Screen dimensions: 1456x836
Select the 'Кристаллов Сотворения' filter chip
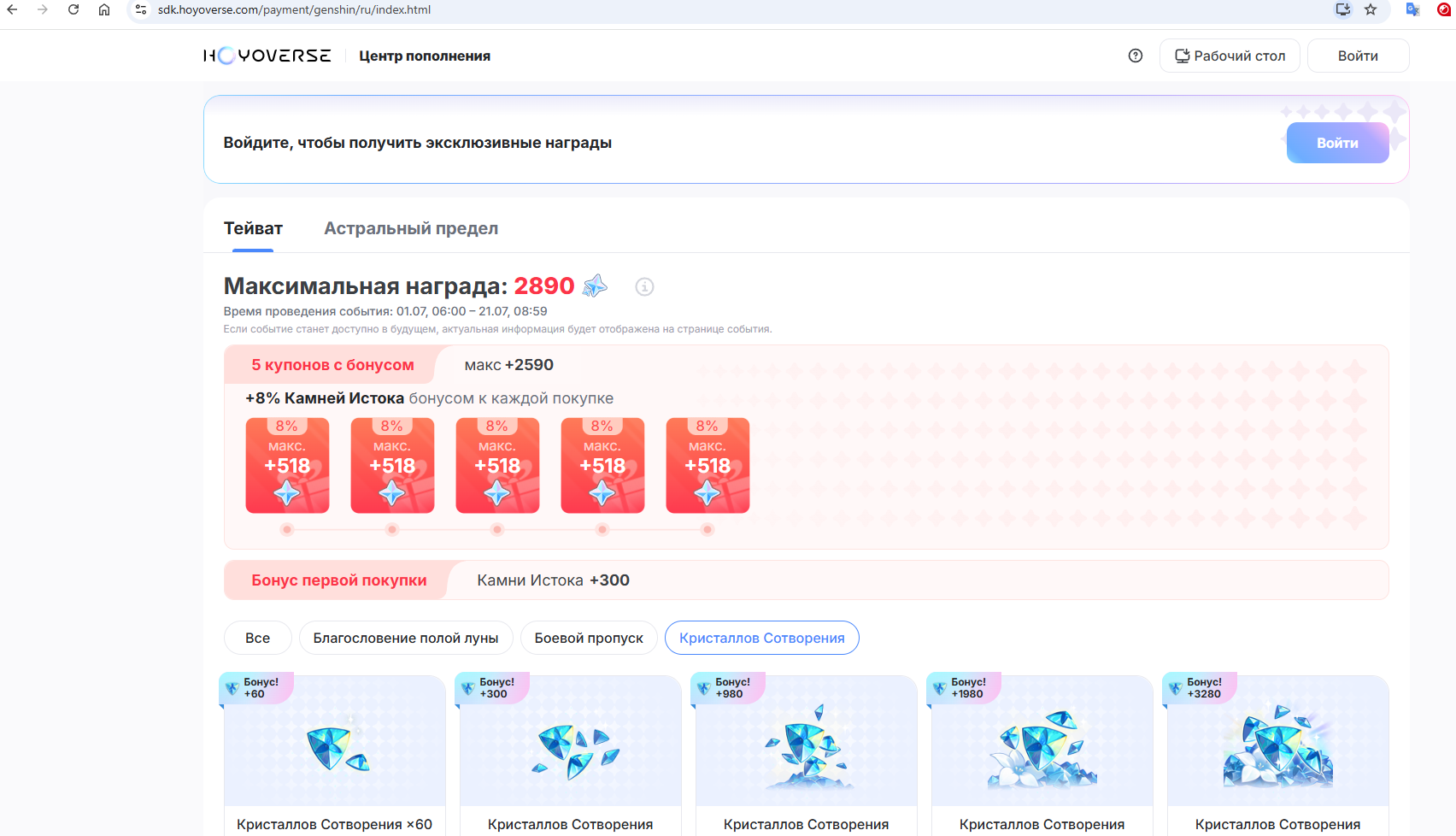click(762, 638)
